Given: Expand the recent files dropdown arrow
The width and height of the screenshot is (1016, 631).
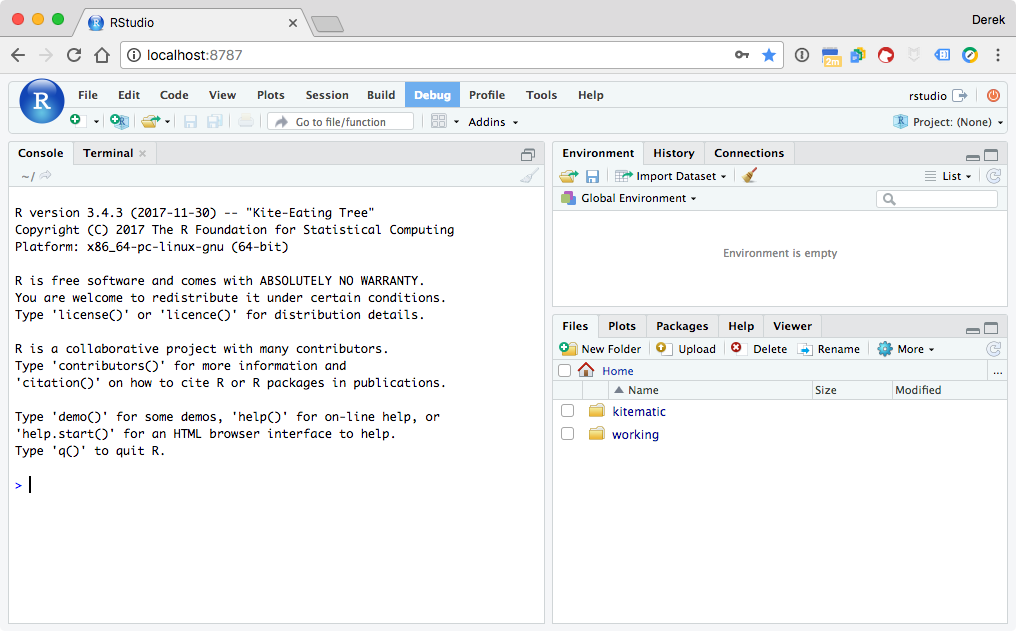Looking at the screenshot, I should pyautogui.click(x=167, y=122).
